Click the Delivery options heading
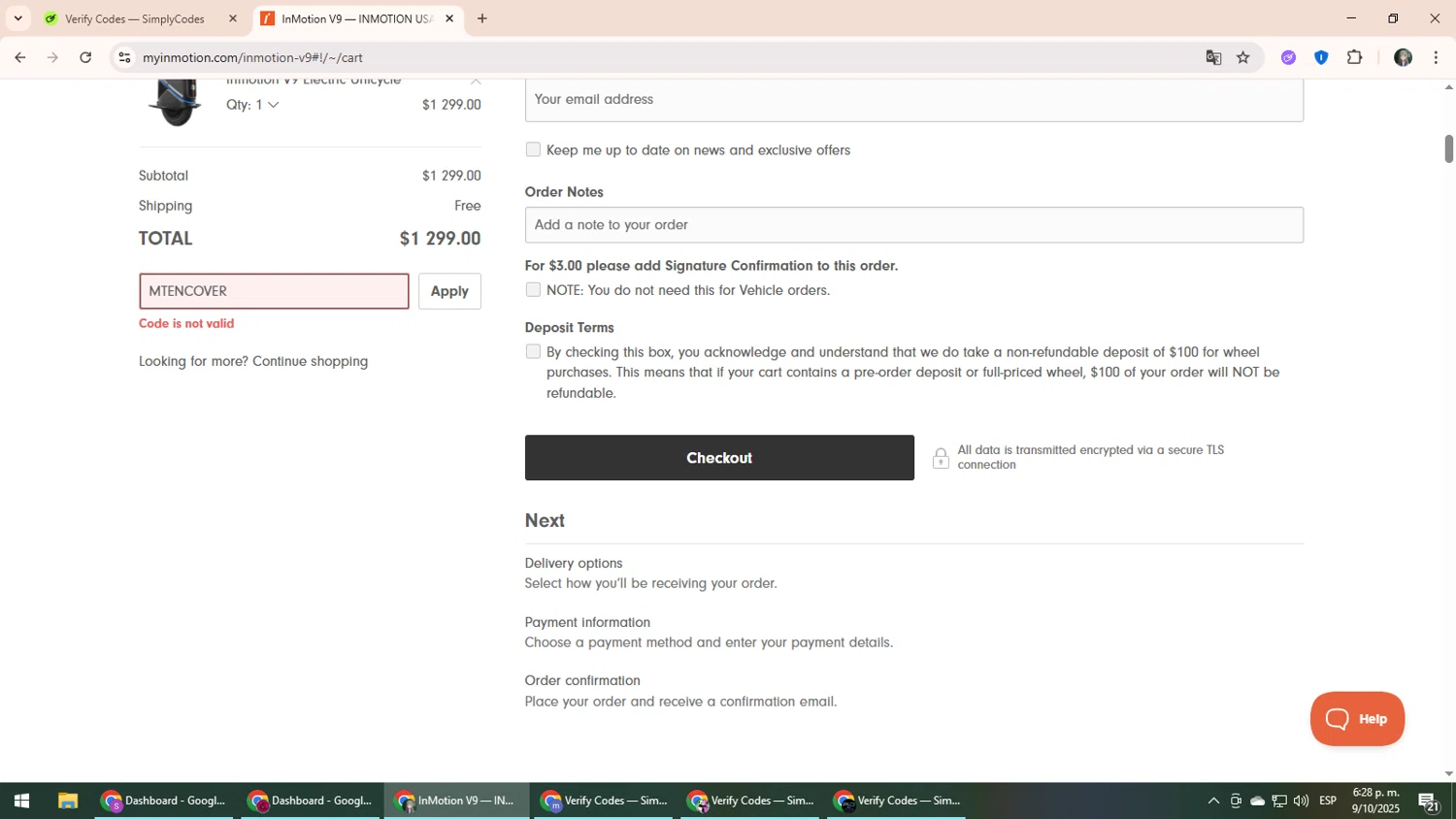Viewport: 1456px width, 819px height. [x=574, y=563]
